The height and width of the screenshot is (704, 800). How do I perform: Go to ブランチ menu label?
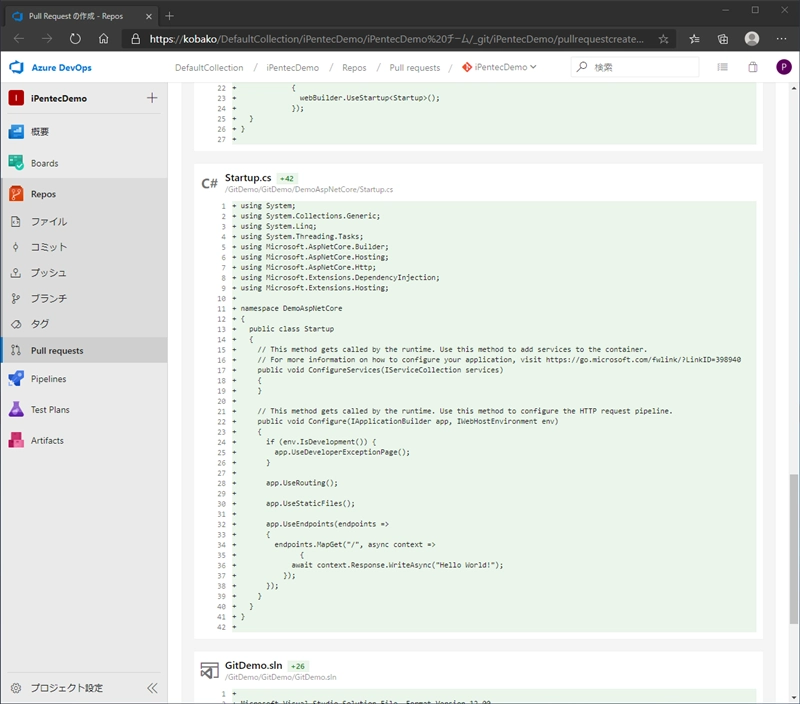click(49, 298)
